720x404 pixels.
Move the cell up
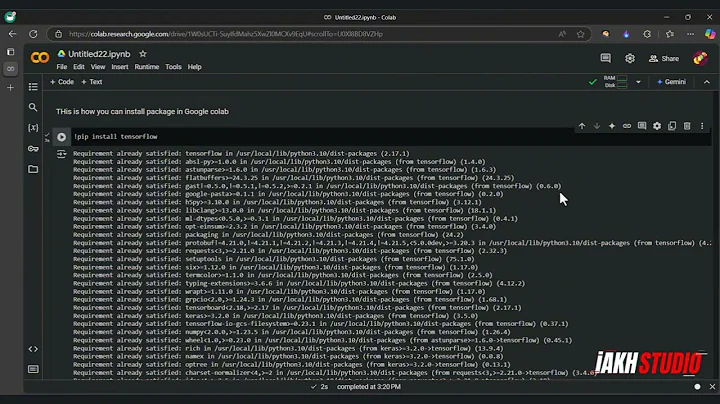click(x=582, y=126)
